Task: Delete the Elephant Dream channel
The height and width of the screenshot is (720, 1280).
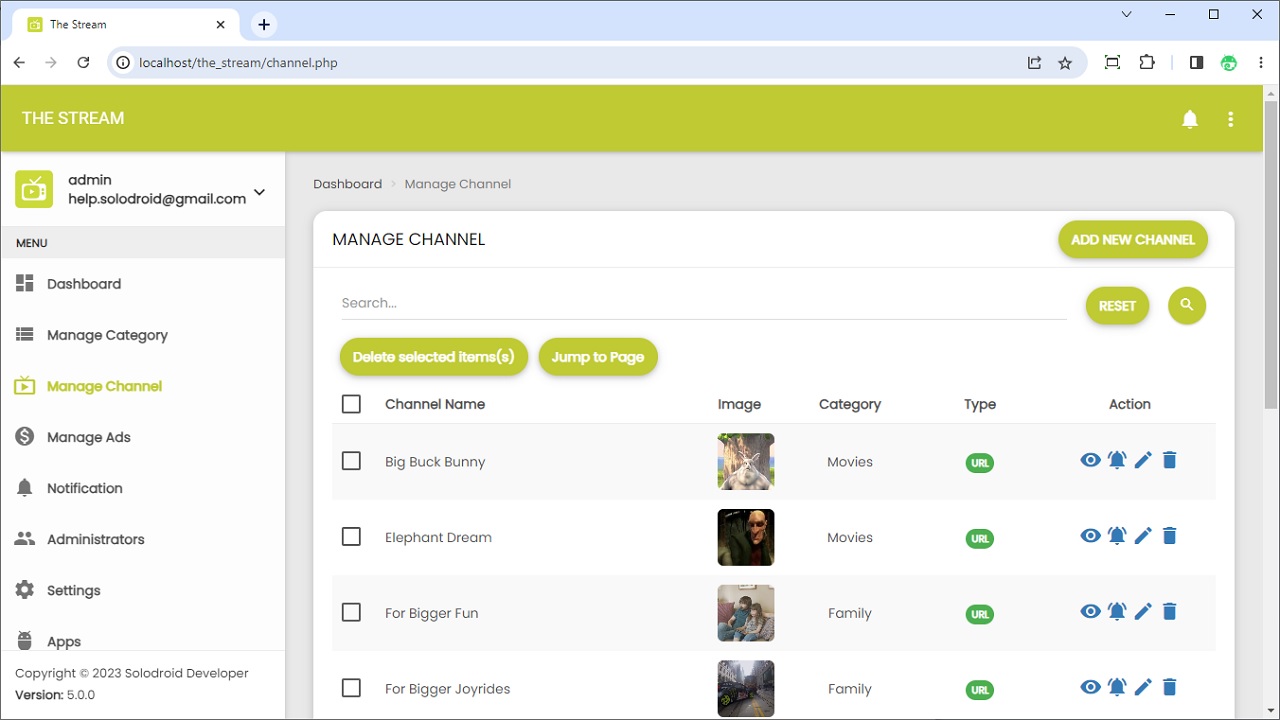Action: pos(1169,536)
